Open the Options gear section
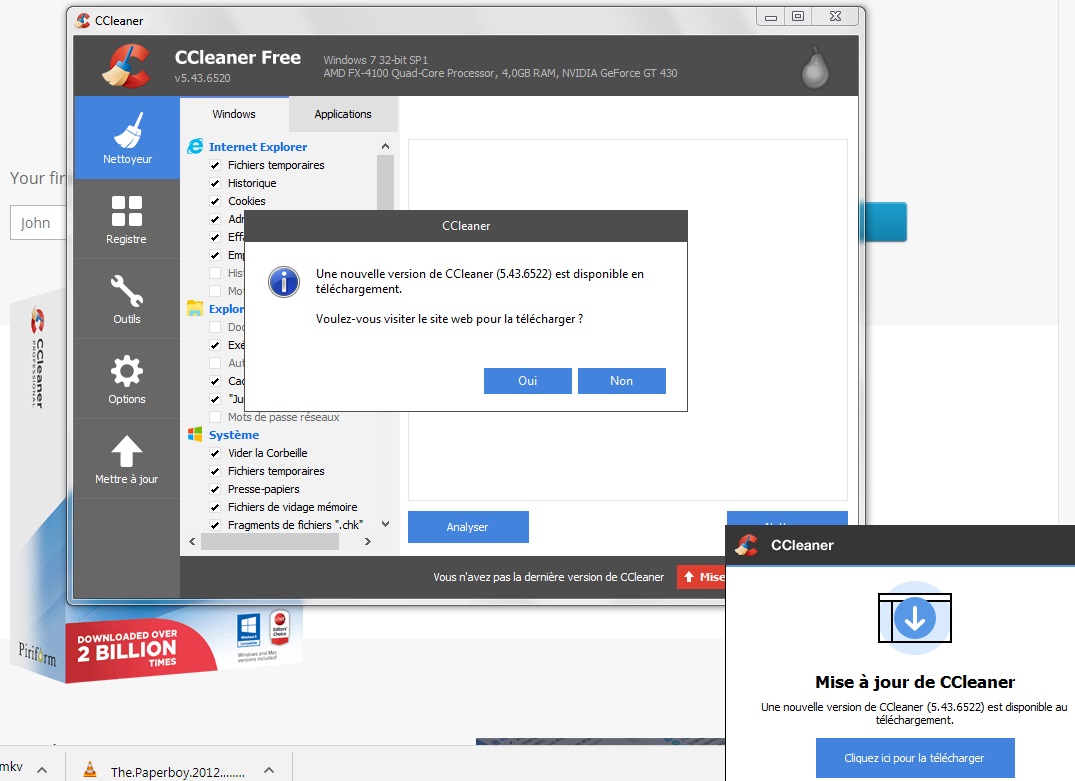1075x781 pixels. pyautogui.click(x=127, y=379)
